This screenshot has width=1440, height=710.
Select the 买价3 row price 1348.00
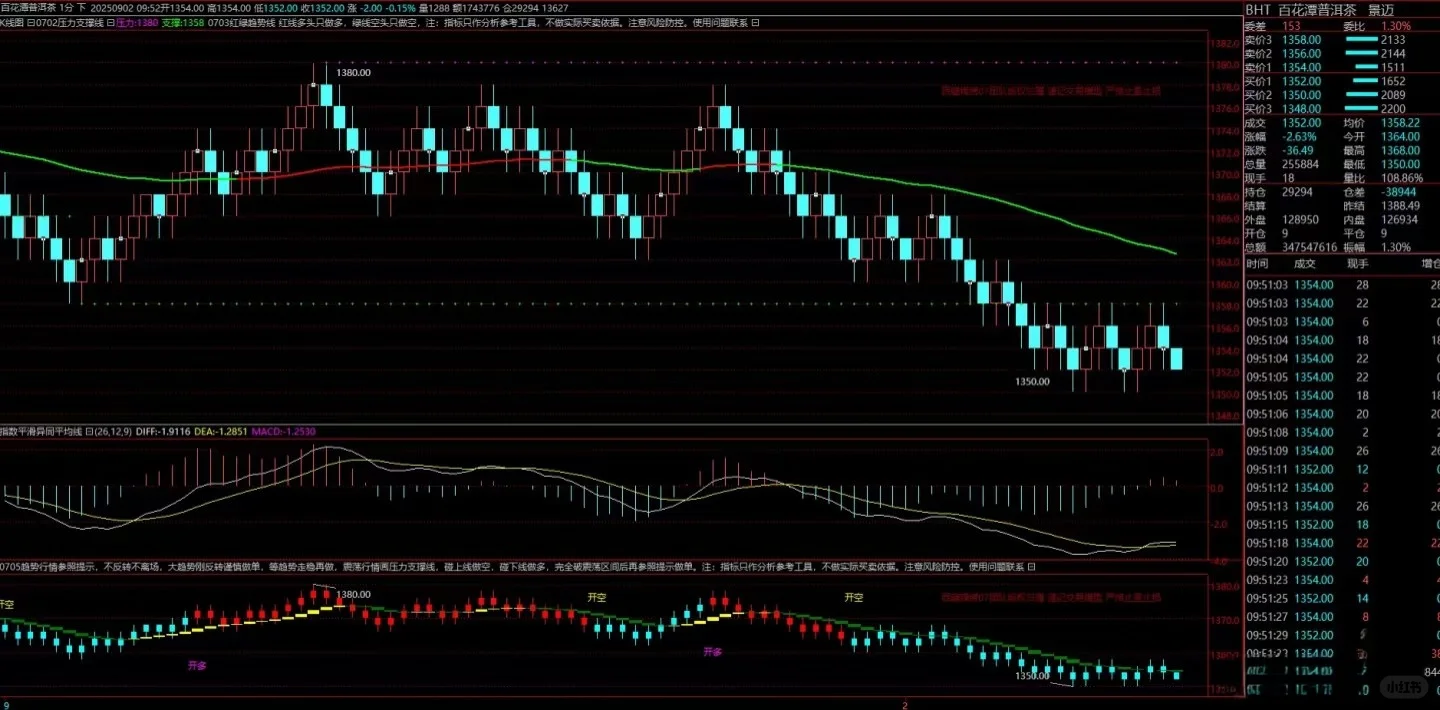[1301, 109]
